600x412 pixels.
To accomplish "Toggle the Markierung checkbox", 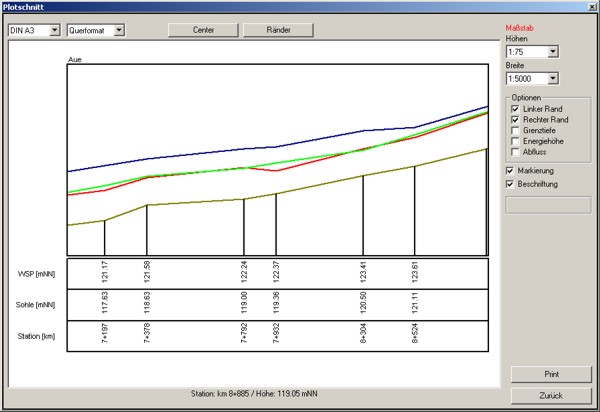I will tap(511, 171).
